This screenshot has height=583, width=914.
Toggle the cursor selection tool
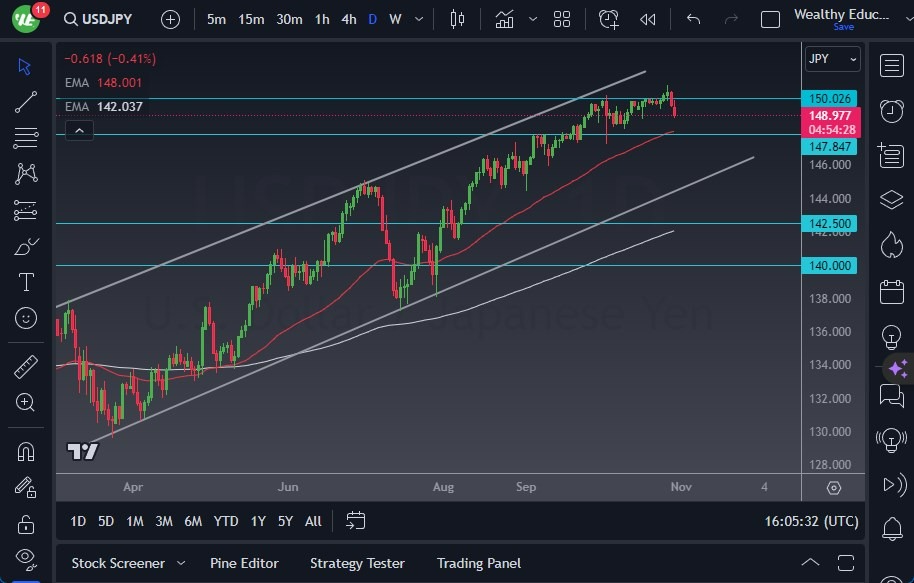[25, 66]
